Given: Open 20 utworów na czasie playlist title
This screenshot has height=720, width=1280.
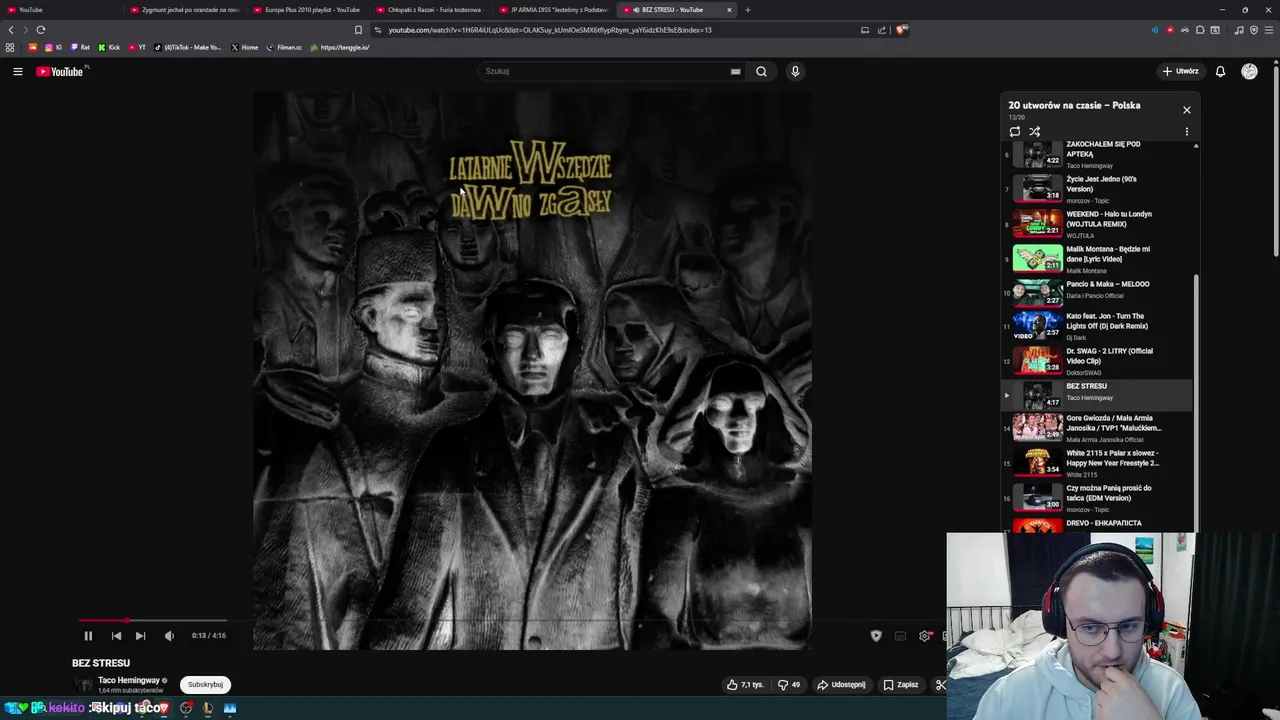Looking at the screenshot, I should pos(1074,105).
